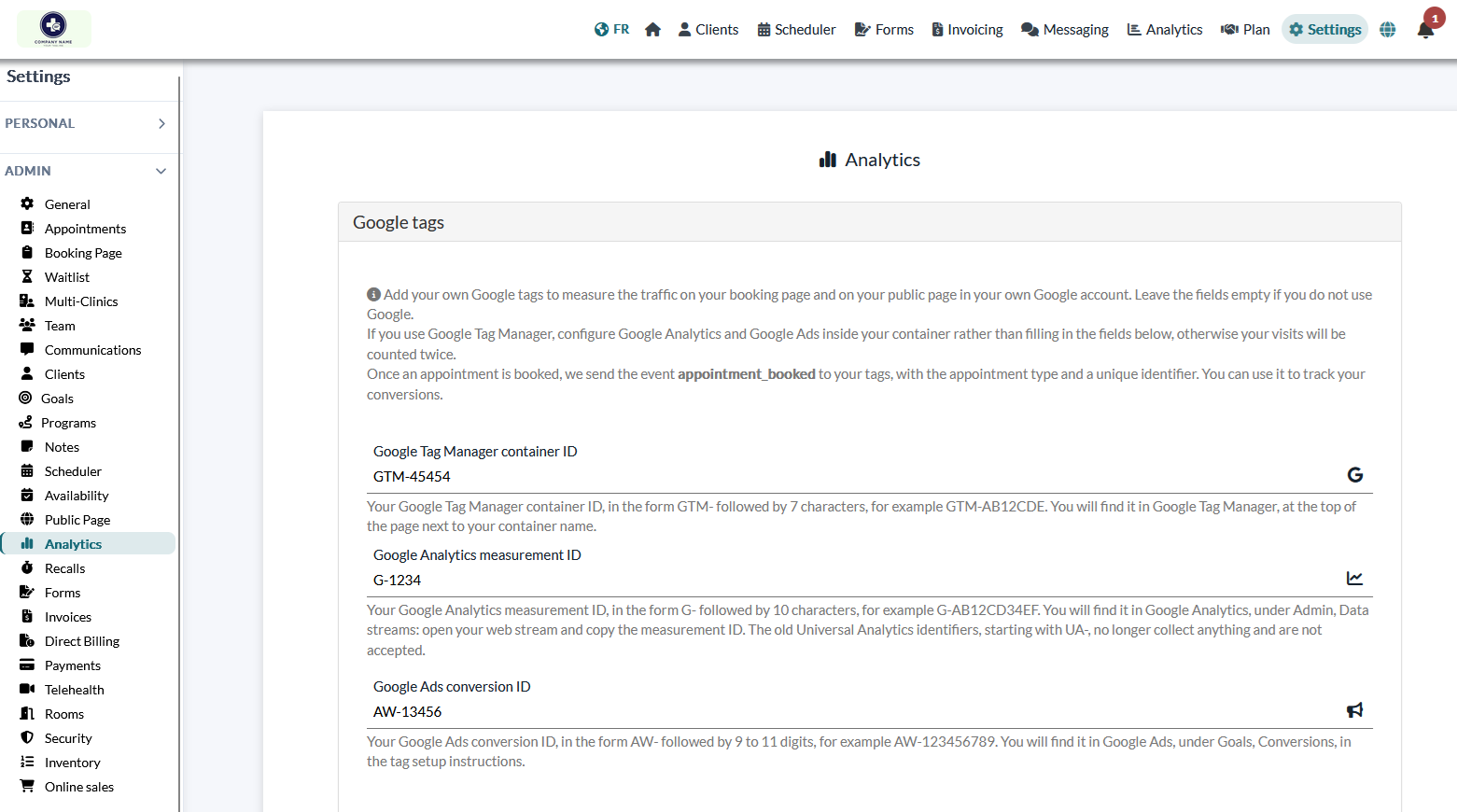Open Communications settings icon

27,349
